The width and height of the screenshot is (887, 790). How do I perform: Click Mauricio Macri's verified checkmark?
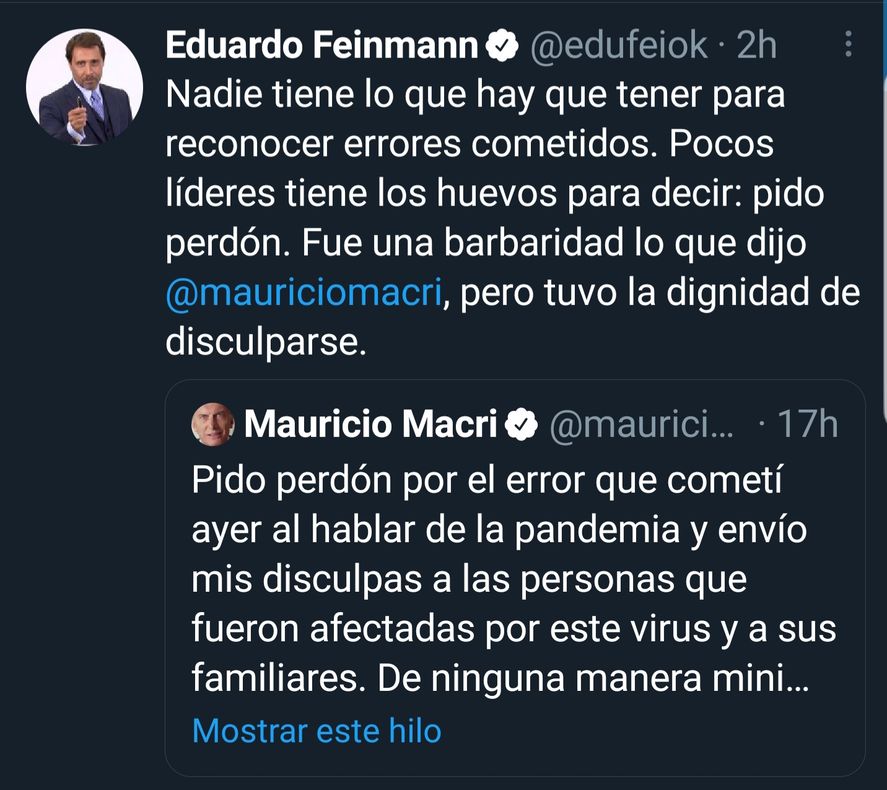pos(521,423)
